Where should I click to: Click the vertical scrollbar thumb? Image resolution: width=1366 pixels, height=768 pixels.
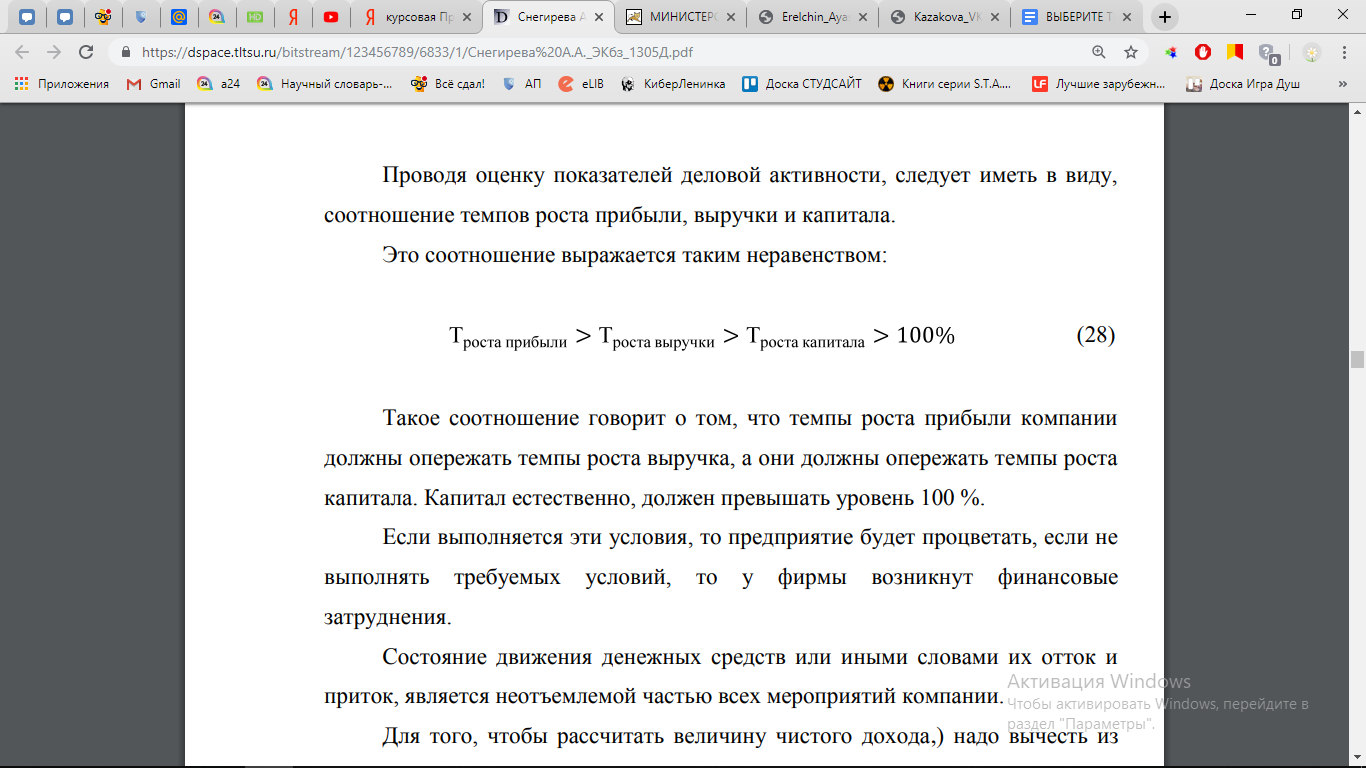pos(1357,360)
